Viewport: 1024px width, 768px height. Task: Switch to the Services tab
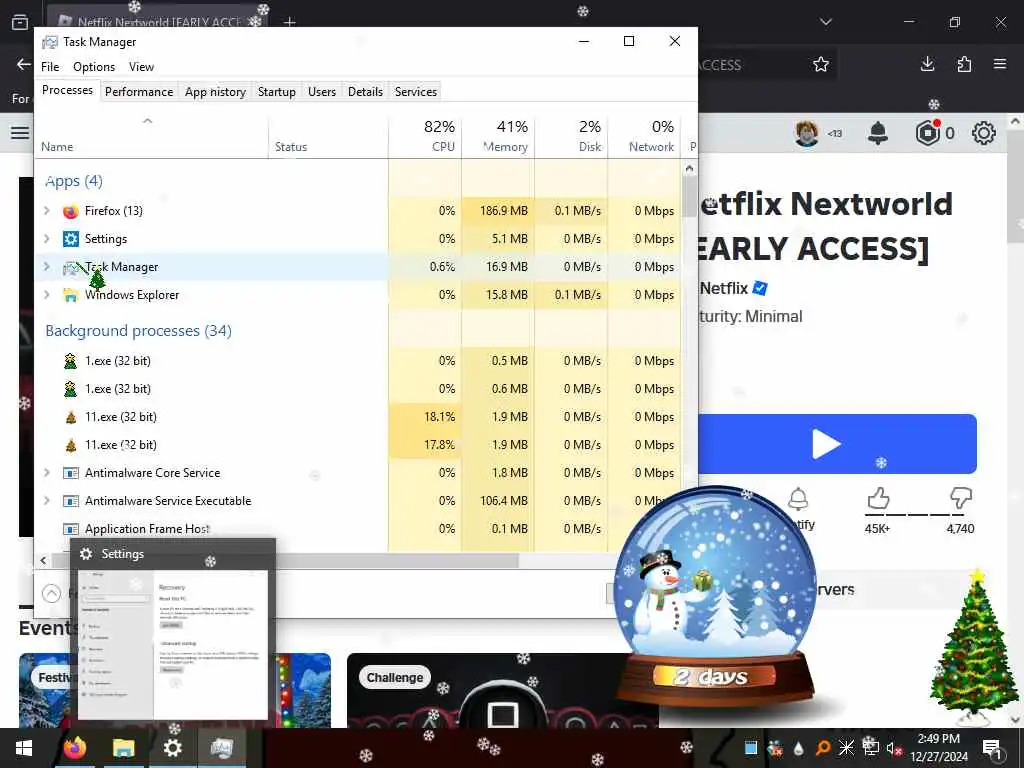(415, 92)
